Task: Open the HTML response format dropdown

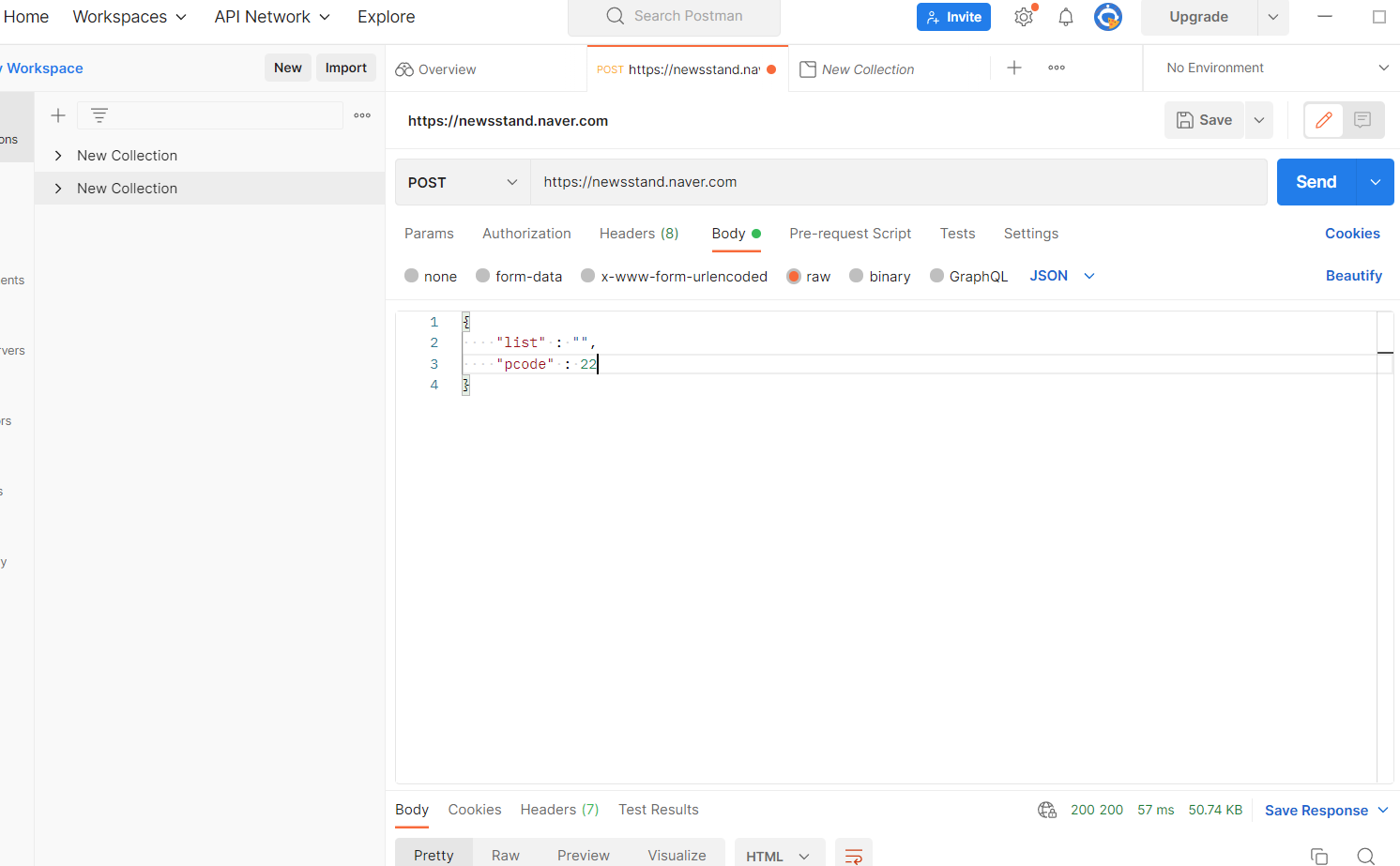Action: pos(779,856)
